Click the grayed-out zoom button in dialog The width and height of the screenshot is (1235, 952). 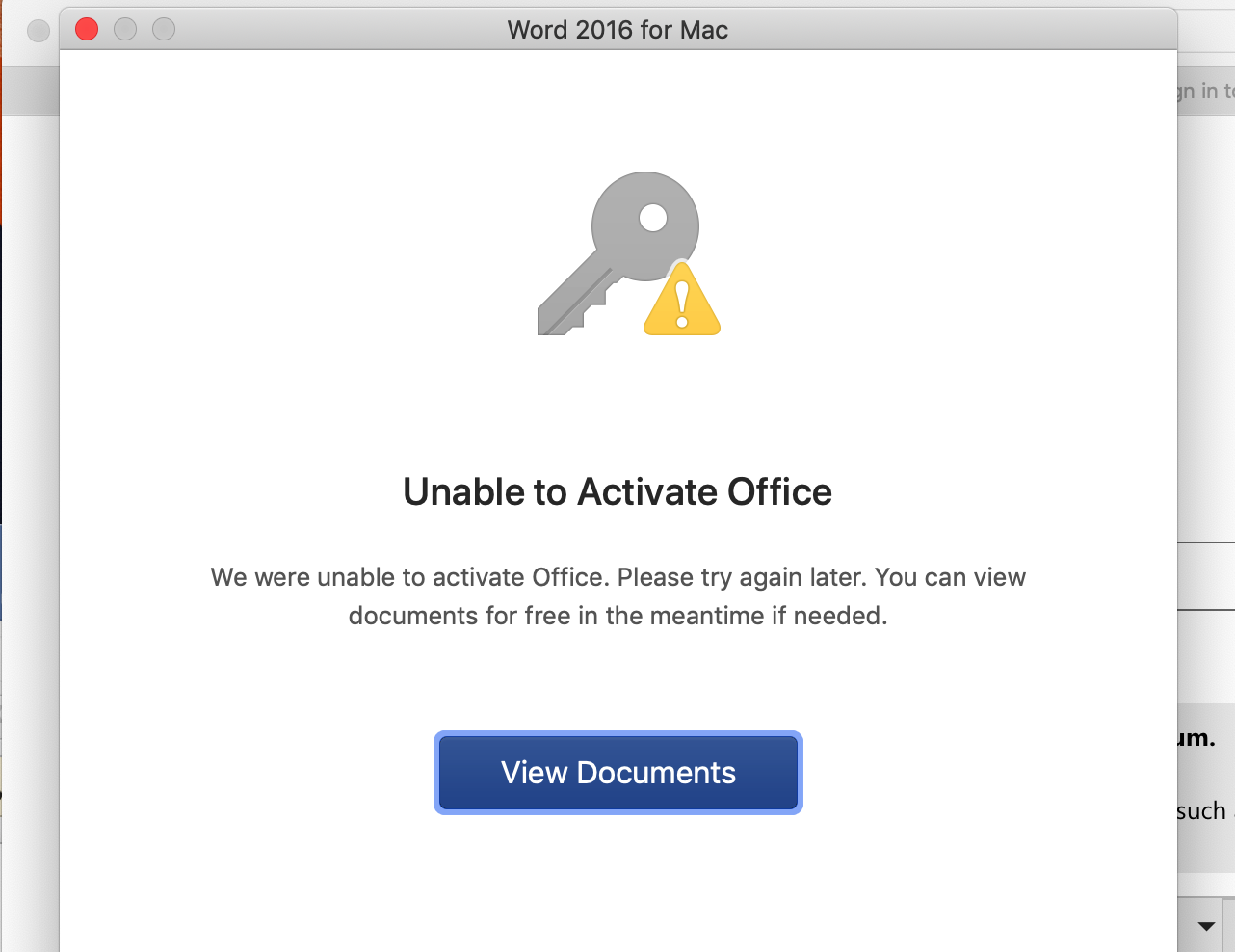[x=164, y=30]
